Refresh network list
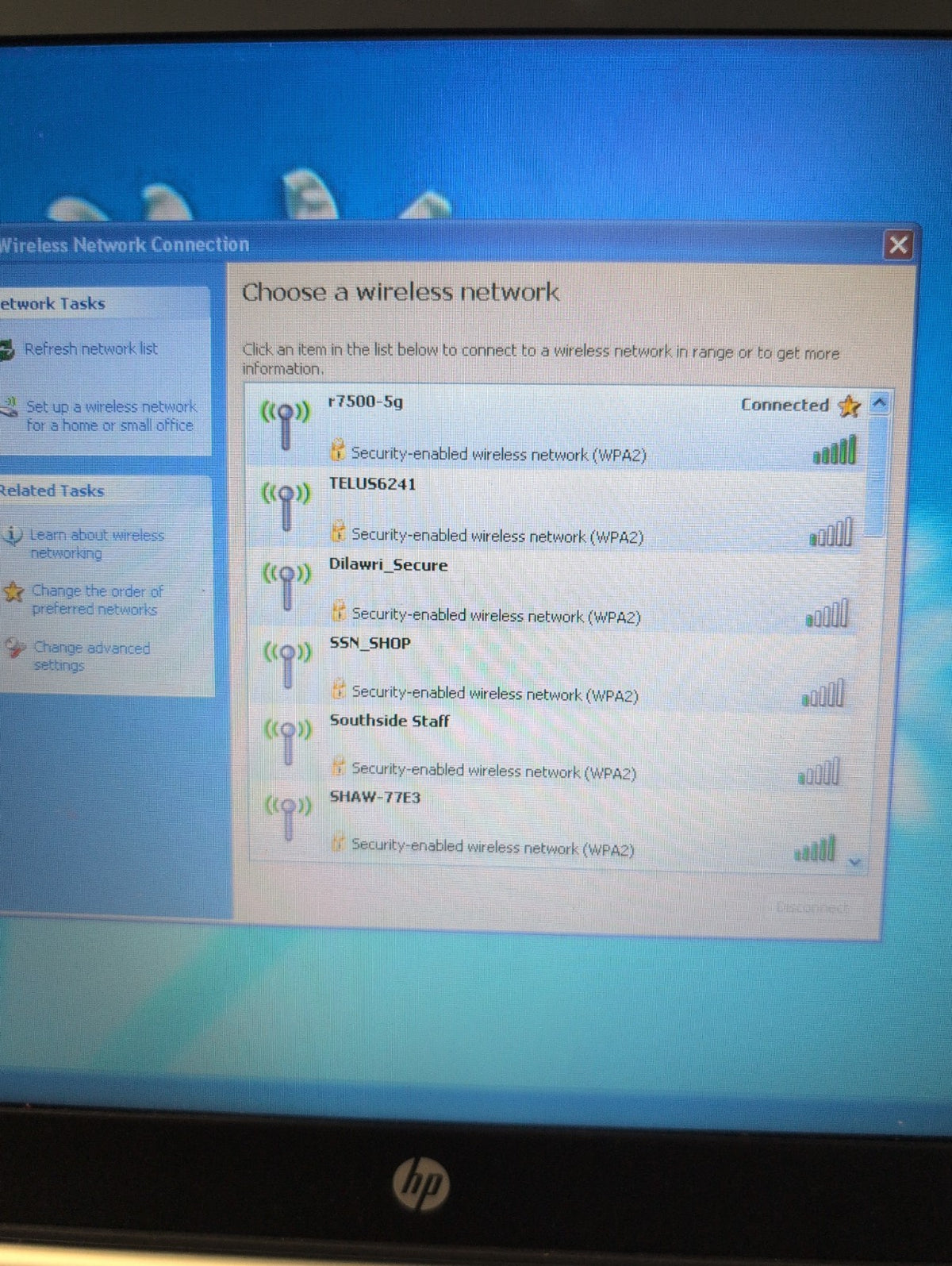The image size is (952, 1266). (x=90, y=348)
